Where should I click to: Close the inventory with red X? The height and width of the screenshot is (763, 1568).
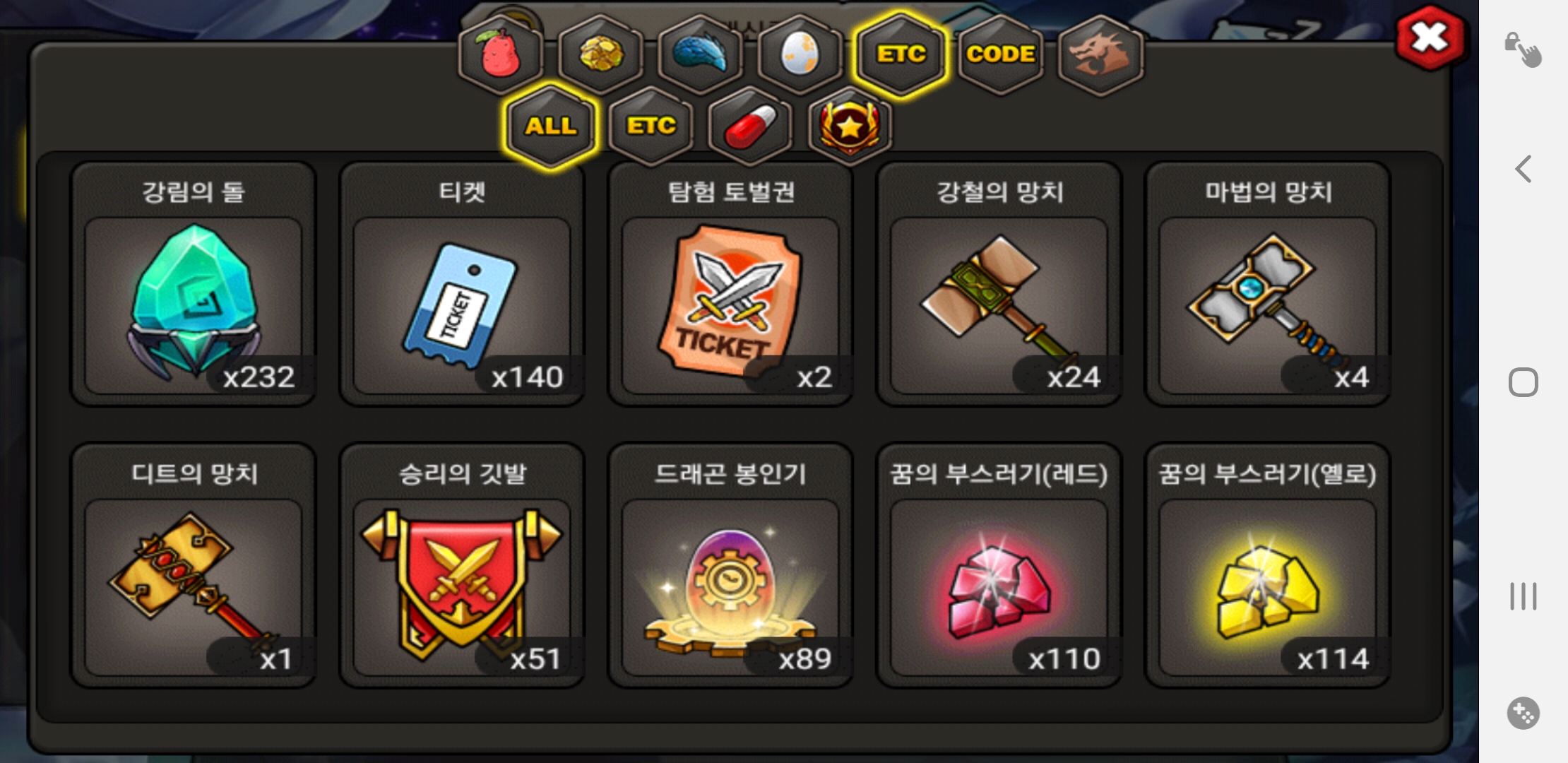(x=1430, y=37)
